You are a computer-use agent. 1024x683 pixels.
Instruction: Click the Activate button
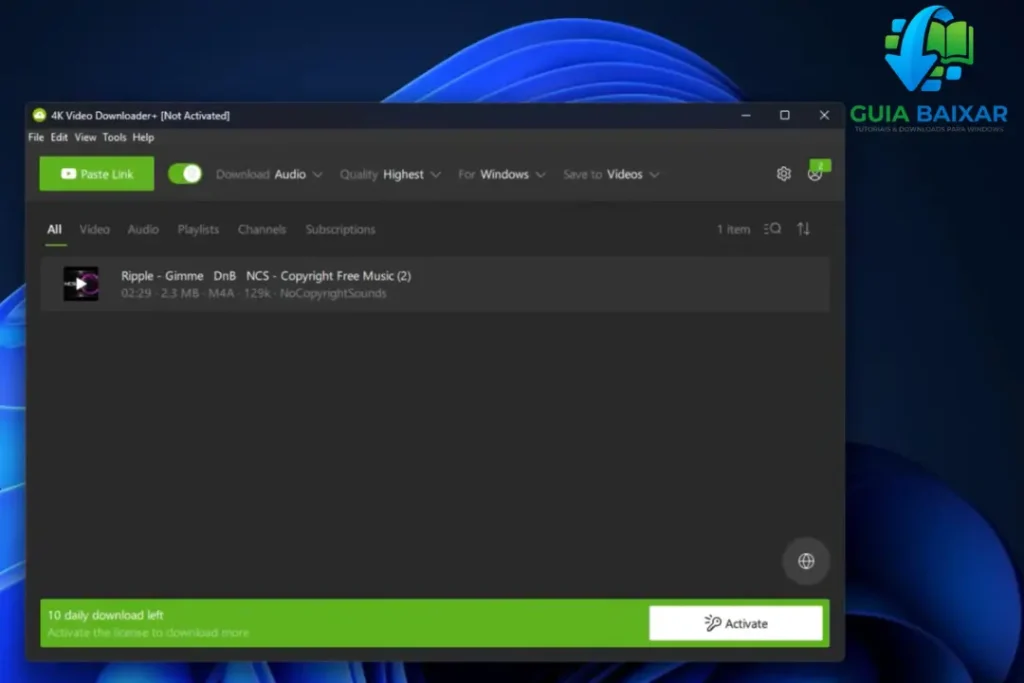tap(736, 623)
